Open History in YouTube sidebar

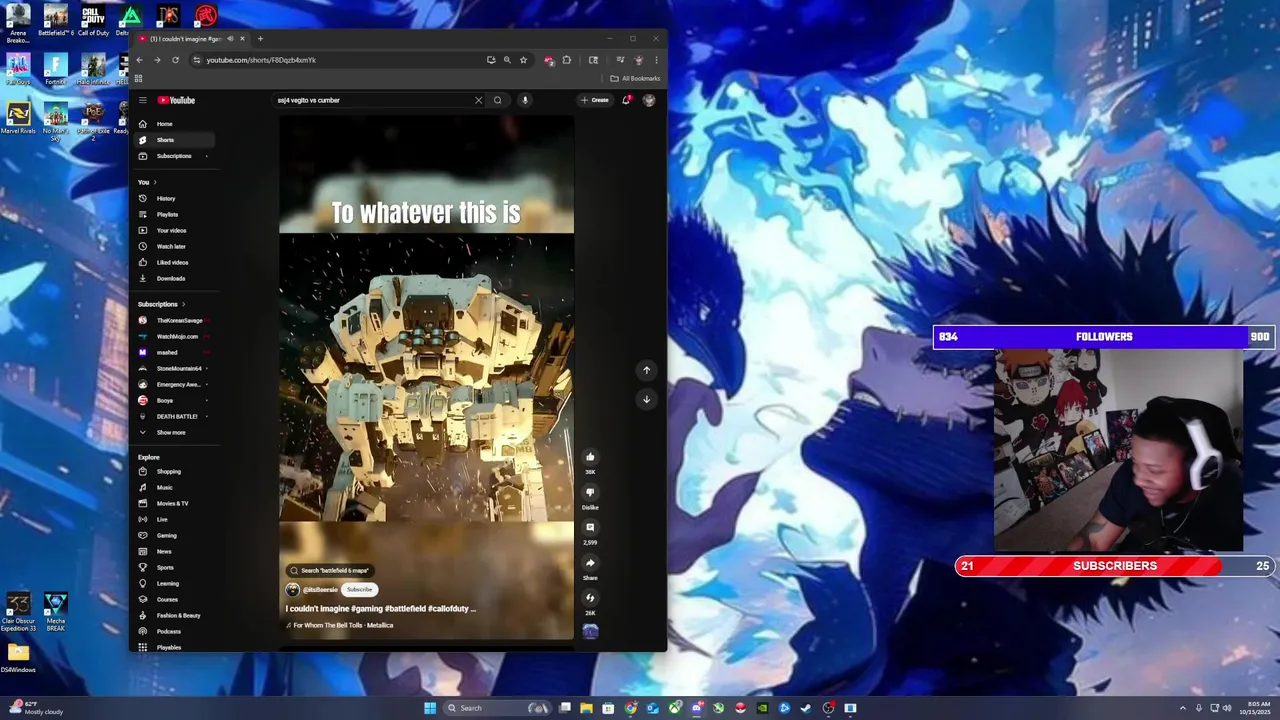coord(175,198)
